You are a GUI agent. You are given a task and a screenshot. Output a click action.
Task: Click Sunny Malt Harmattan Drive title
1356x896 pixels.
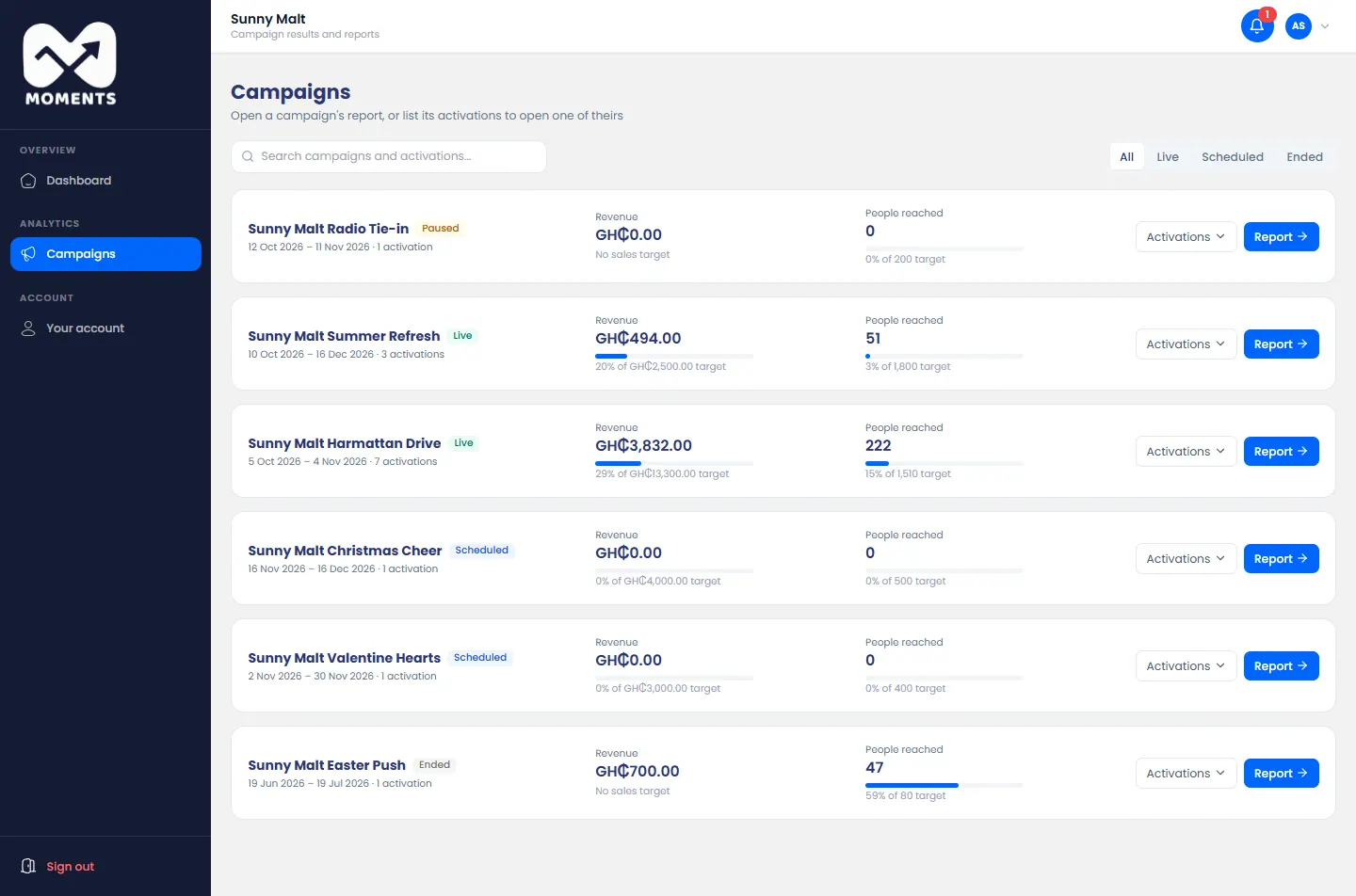coord(344,443)
